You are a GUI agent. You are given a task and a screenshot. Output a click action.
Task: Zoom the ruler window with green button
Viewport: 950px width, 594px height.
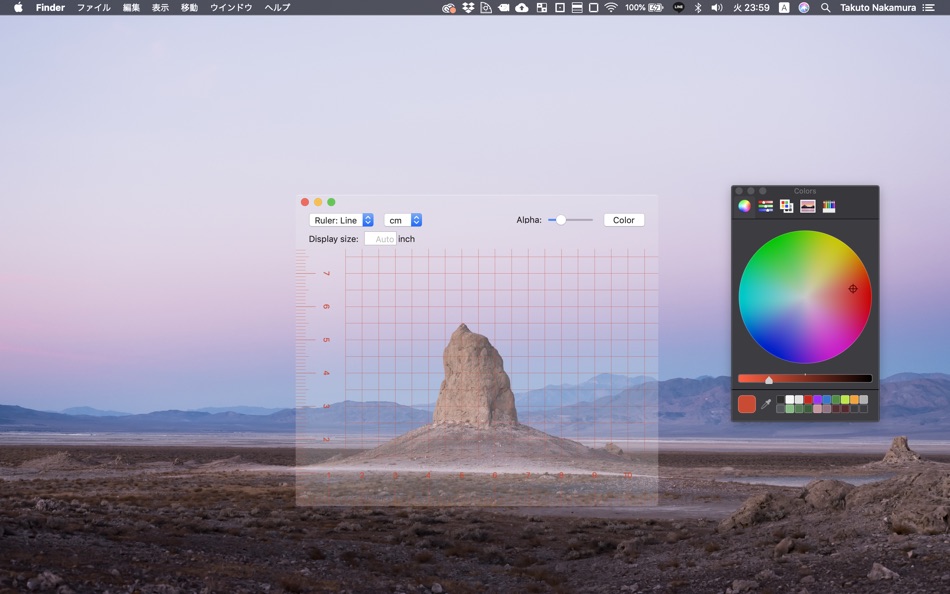331,202
